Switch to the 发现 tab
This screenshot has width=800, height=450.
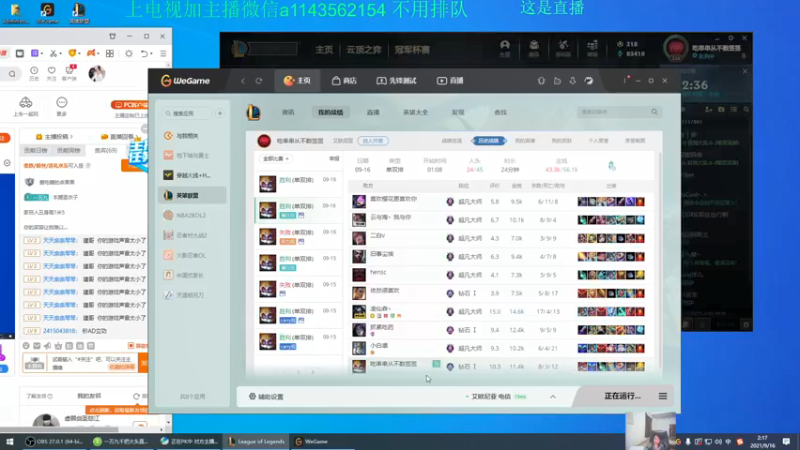(458, 112)
